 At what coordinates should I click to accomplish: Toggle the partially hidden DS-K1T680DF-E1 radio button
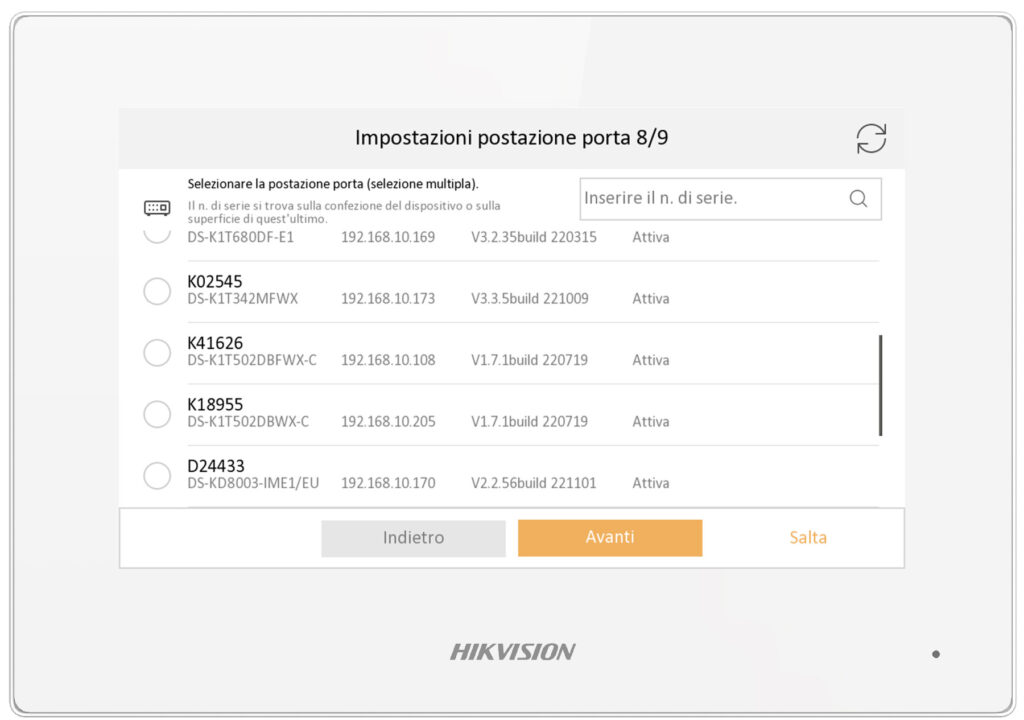[157, 234]
